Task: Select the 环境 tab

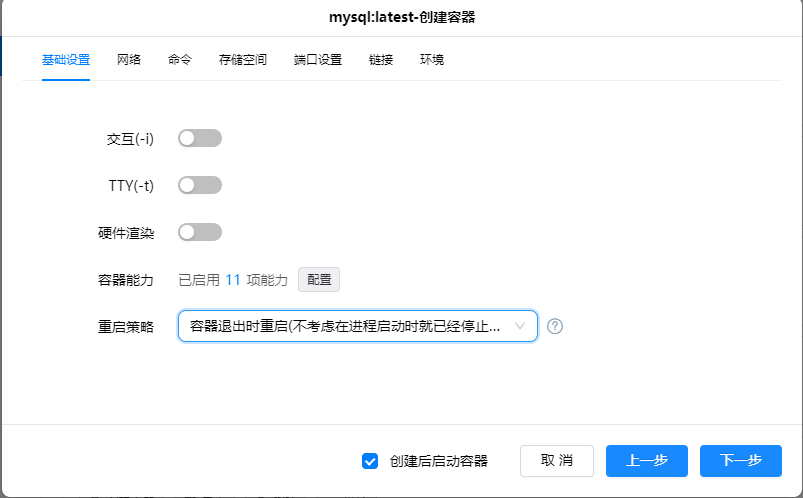Action: point(432,60)
